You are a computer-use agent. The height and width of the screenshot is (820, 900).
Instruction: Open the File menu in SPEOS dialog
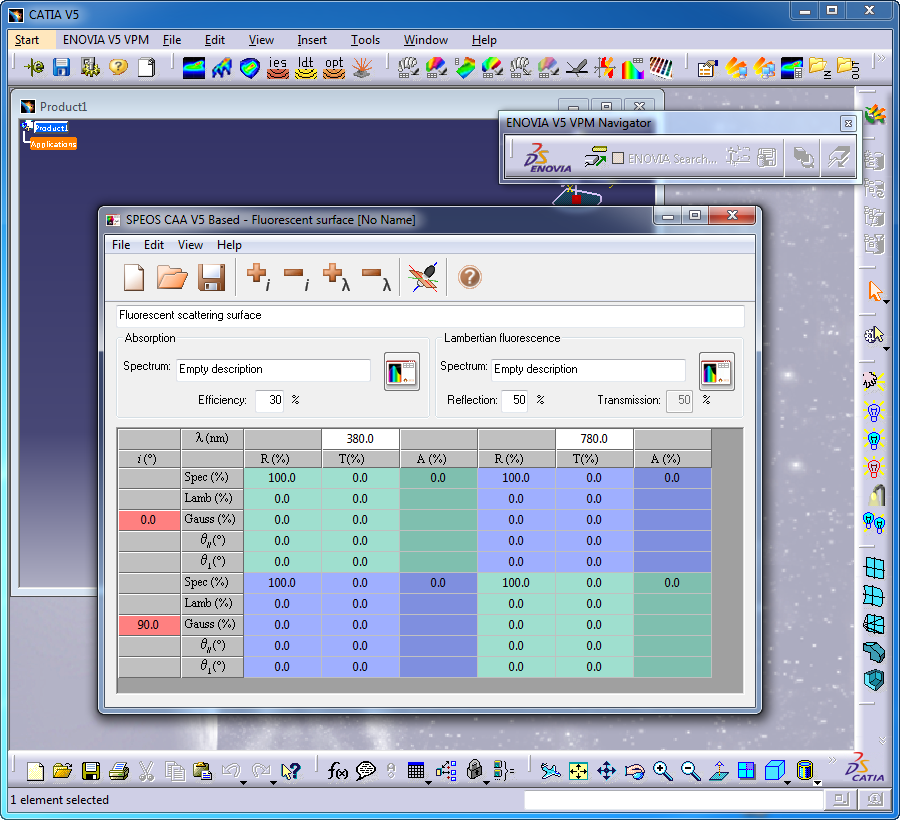point(121,245)
